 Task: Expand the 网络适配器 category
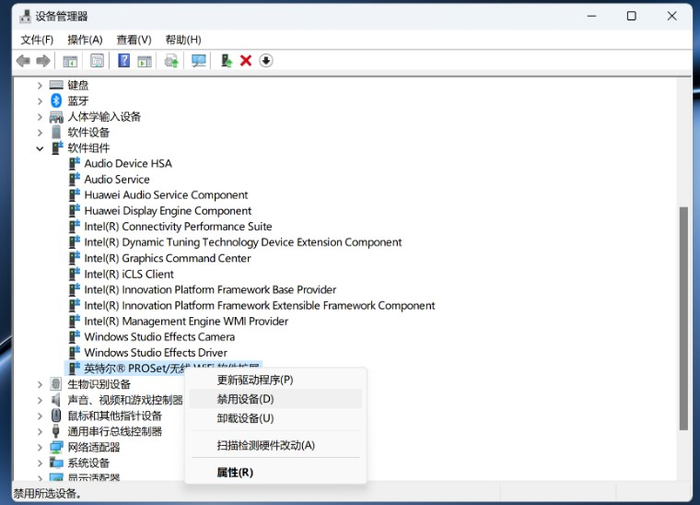coord(40,447)
